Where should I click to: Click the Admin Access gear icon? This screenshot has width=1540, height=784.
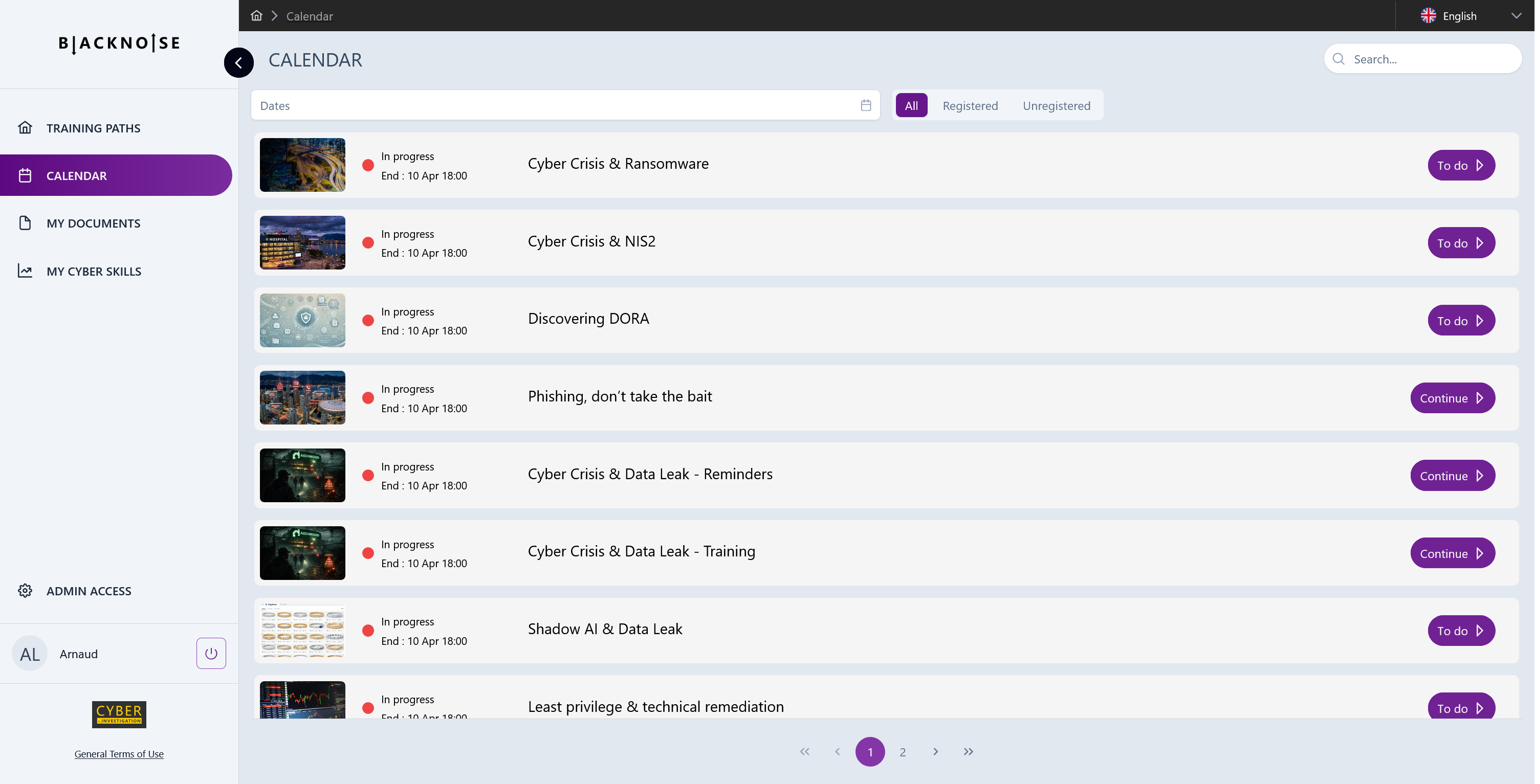pyautogui.click(x=25, y=591)
